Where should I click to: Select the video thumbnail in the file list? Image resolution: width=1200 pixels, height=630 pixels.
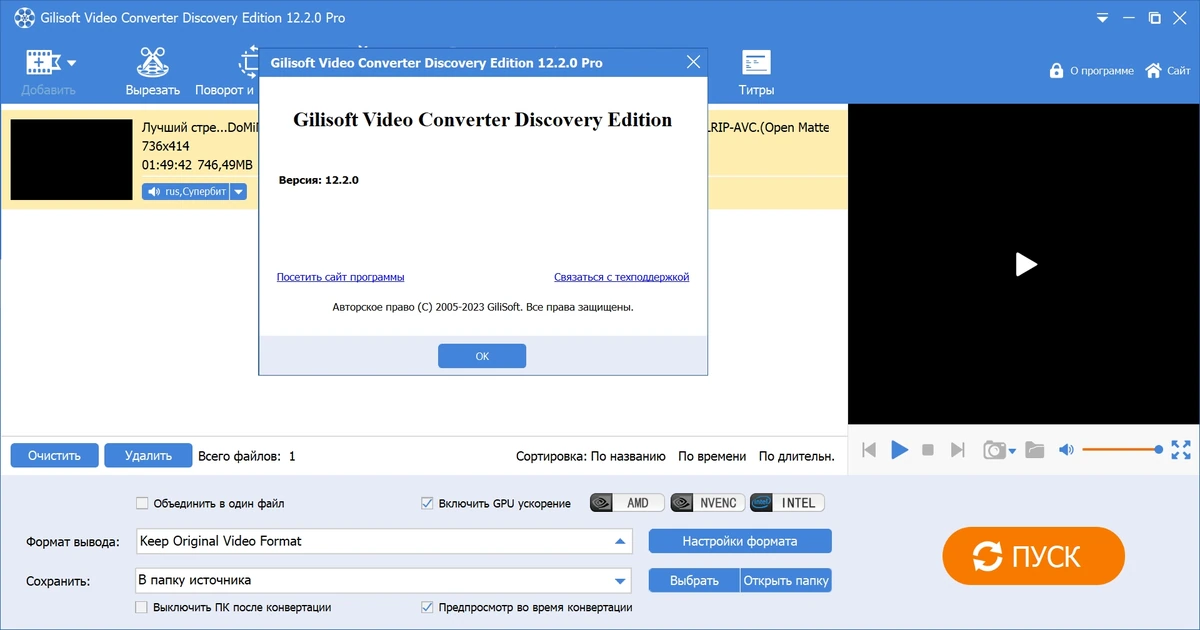point(71,160)
